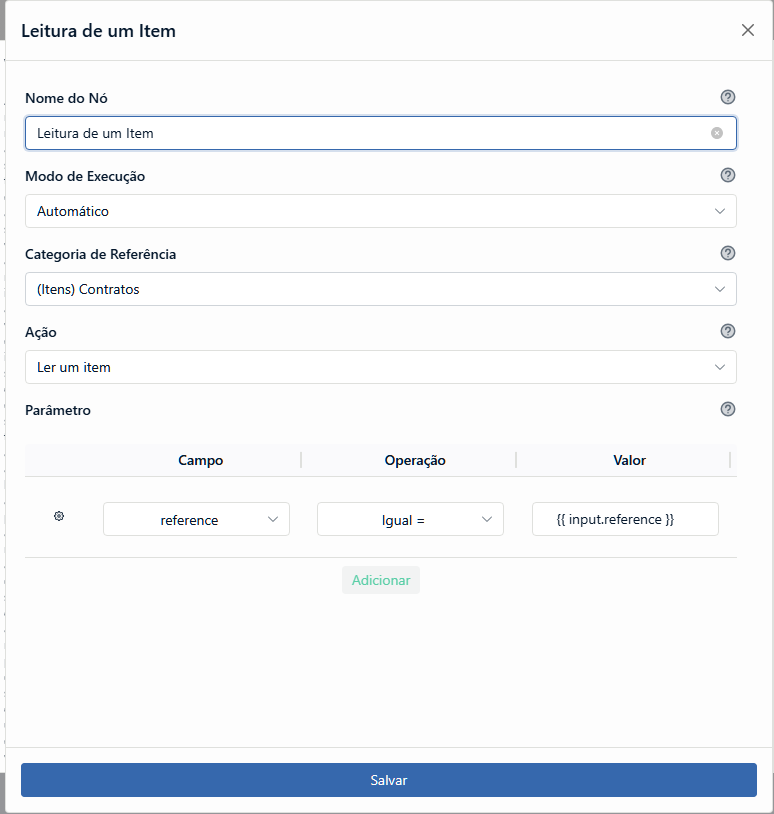Click help icon beside Ação
Image resolution: width=774 pixels, height=814 pixels.
728,331
